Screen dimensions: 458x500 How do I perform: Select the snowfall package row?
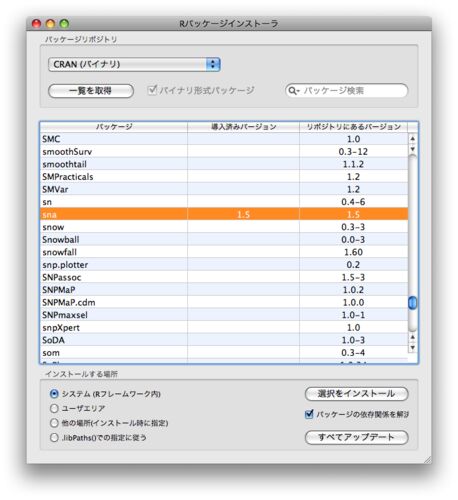(x=224, y=252)
